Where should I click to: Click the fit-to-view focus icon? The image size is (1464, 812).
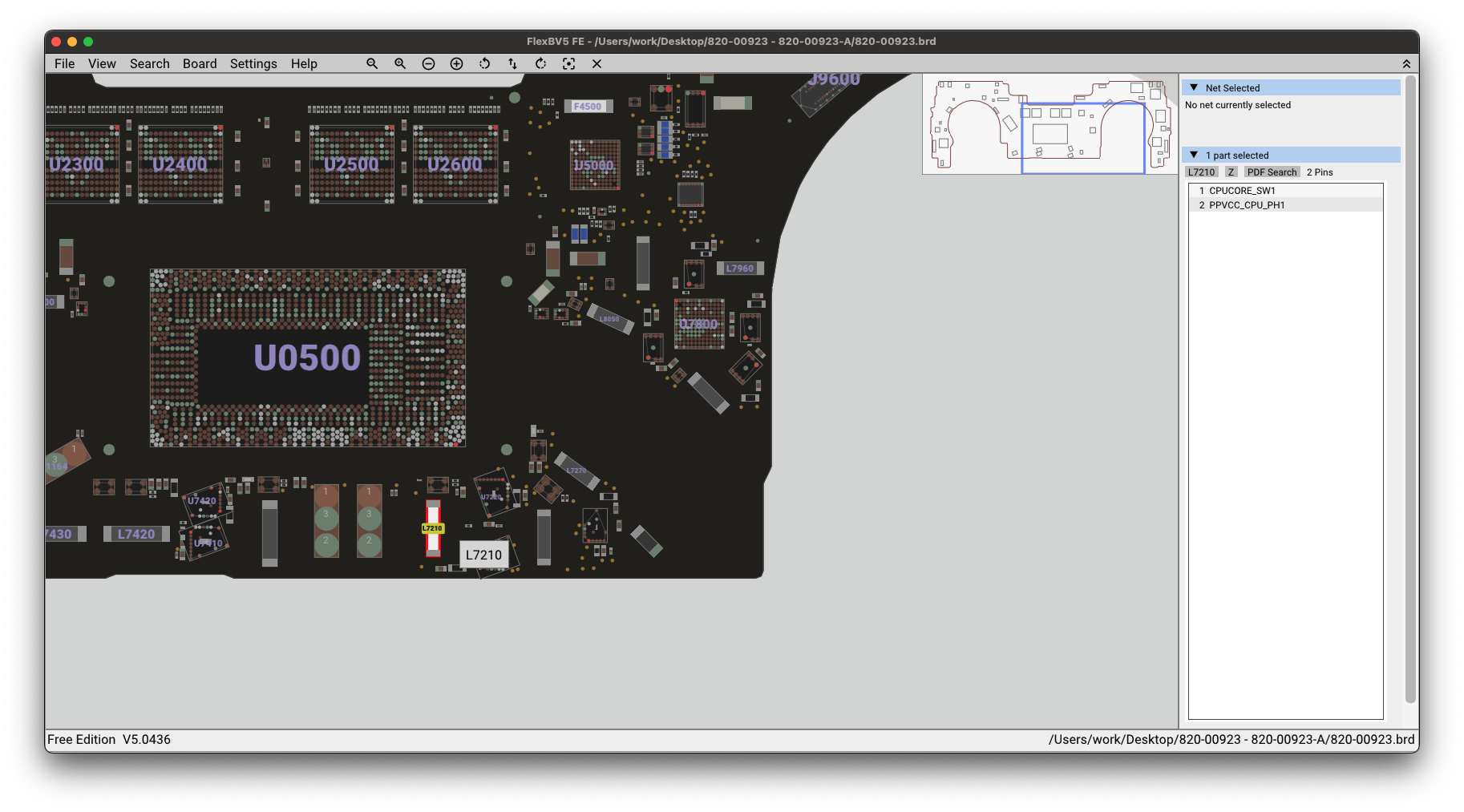point(568,64)
